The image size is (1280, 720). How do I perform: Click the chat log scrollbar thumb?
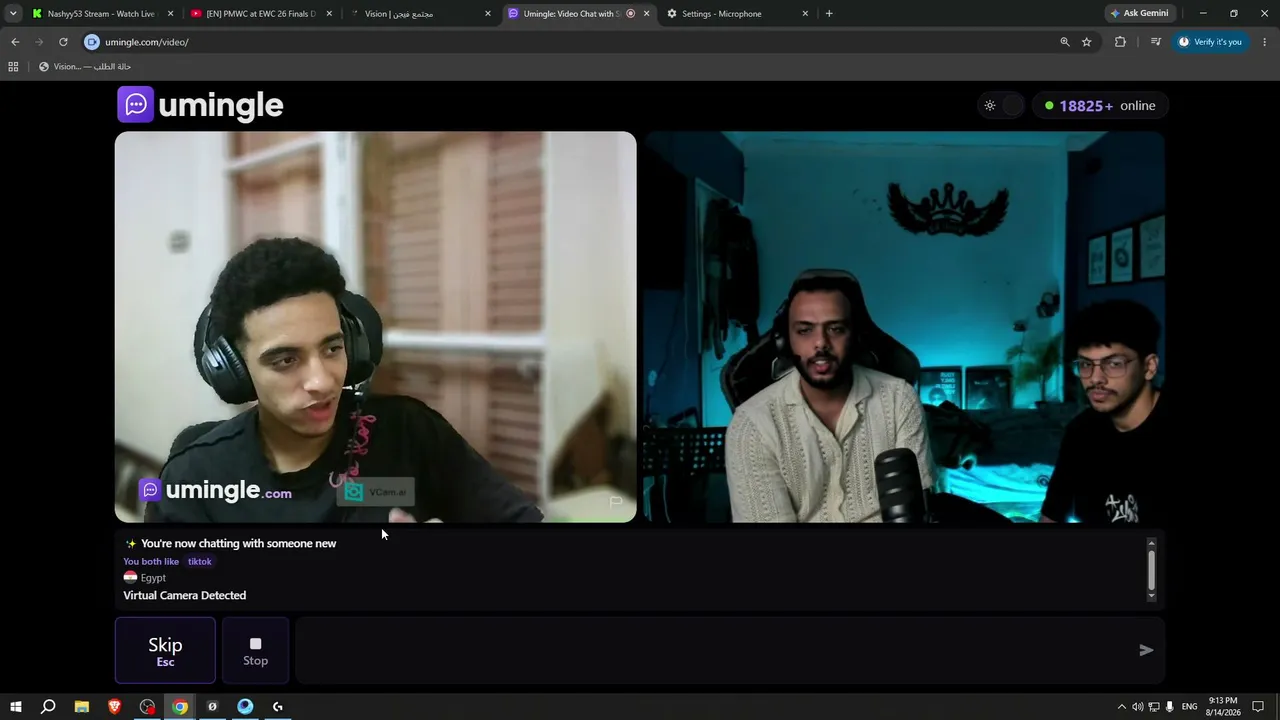coord(1151,569)
